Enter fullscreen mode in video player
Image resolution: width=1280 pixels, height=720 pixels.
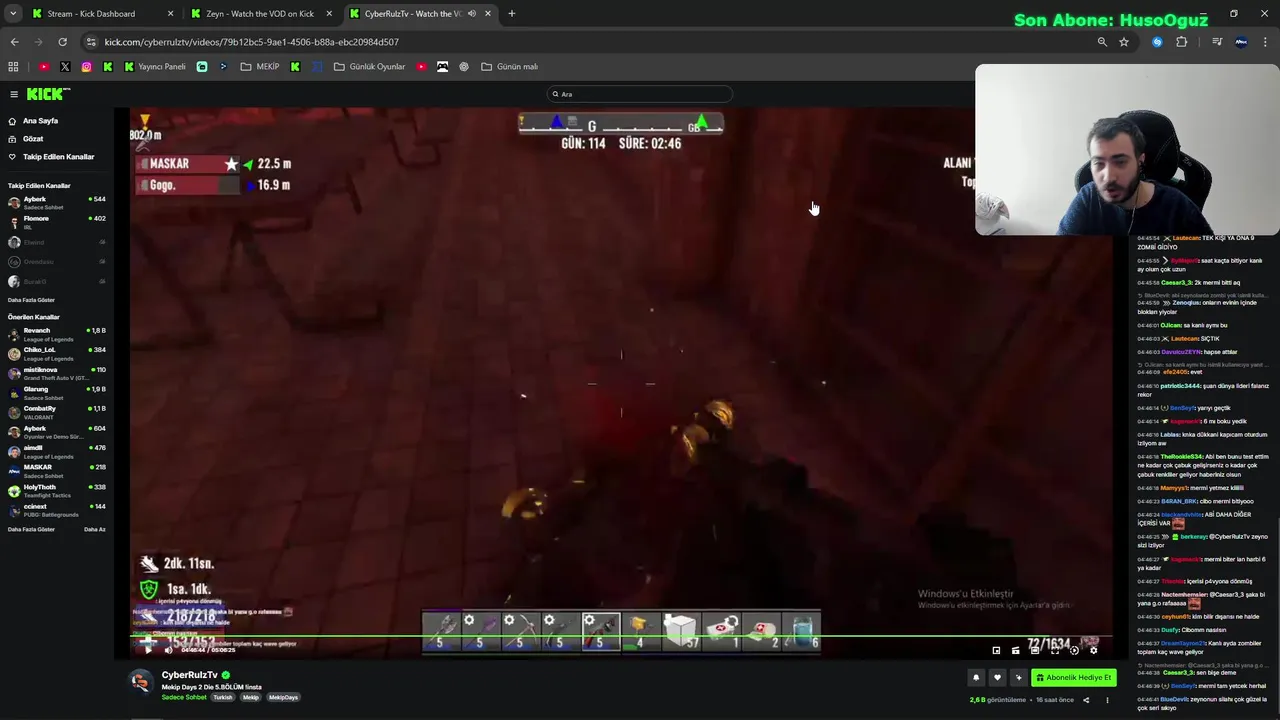tap(1054, 650)
